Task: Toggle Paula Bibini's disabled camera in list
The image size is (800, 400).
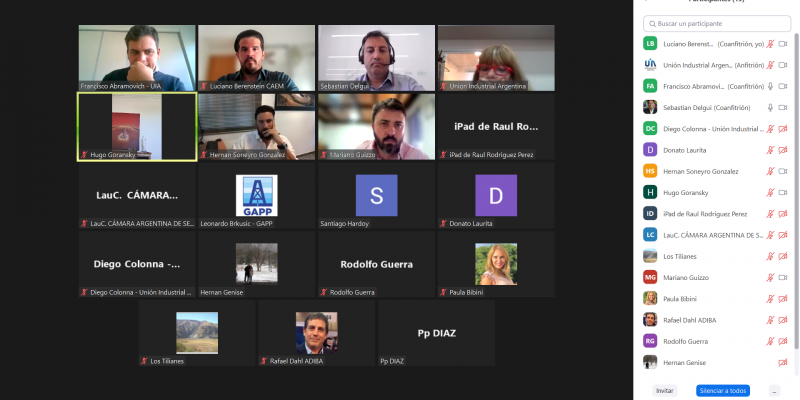Action: (x=783, y=299)
